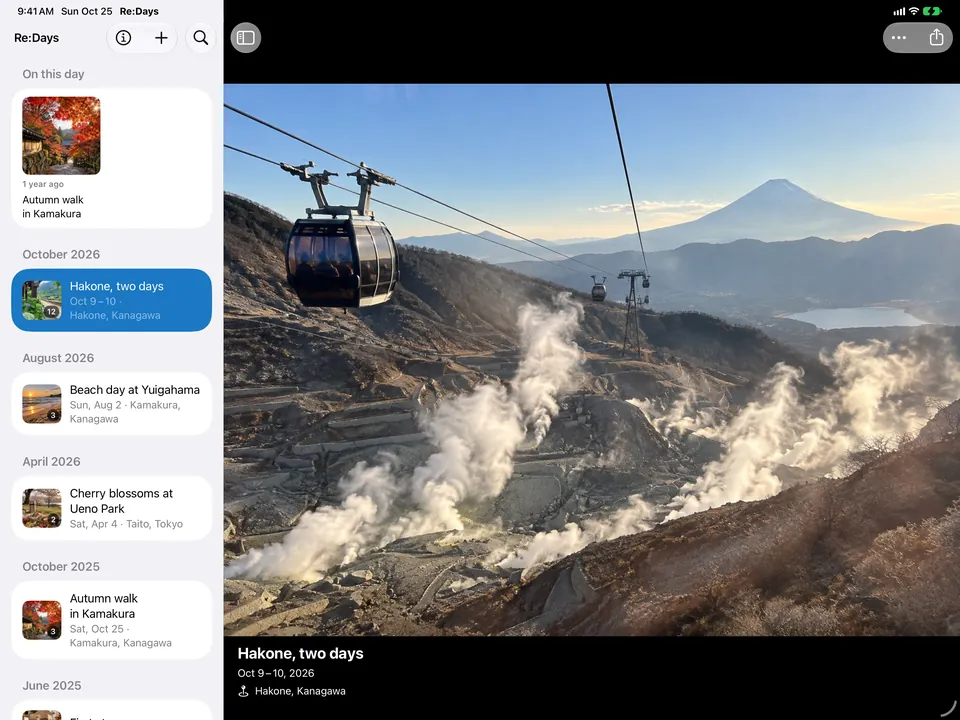This screenshot has height=720, width=960.
Task: Click the 'Oct 9–10, 2026' date caption
Action: click(276, 673)
